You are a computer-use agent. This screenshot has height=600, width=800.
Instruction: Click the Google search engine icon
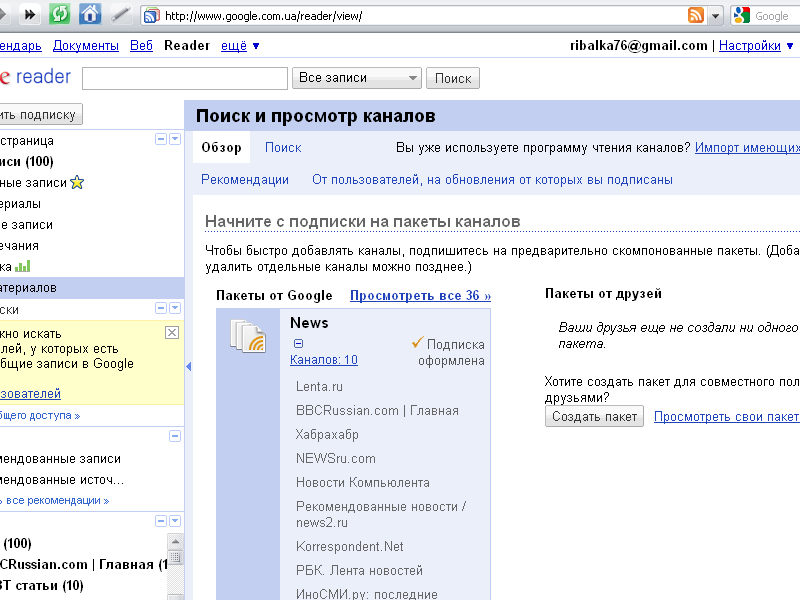(x=741, y=15)
